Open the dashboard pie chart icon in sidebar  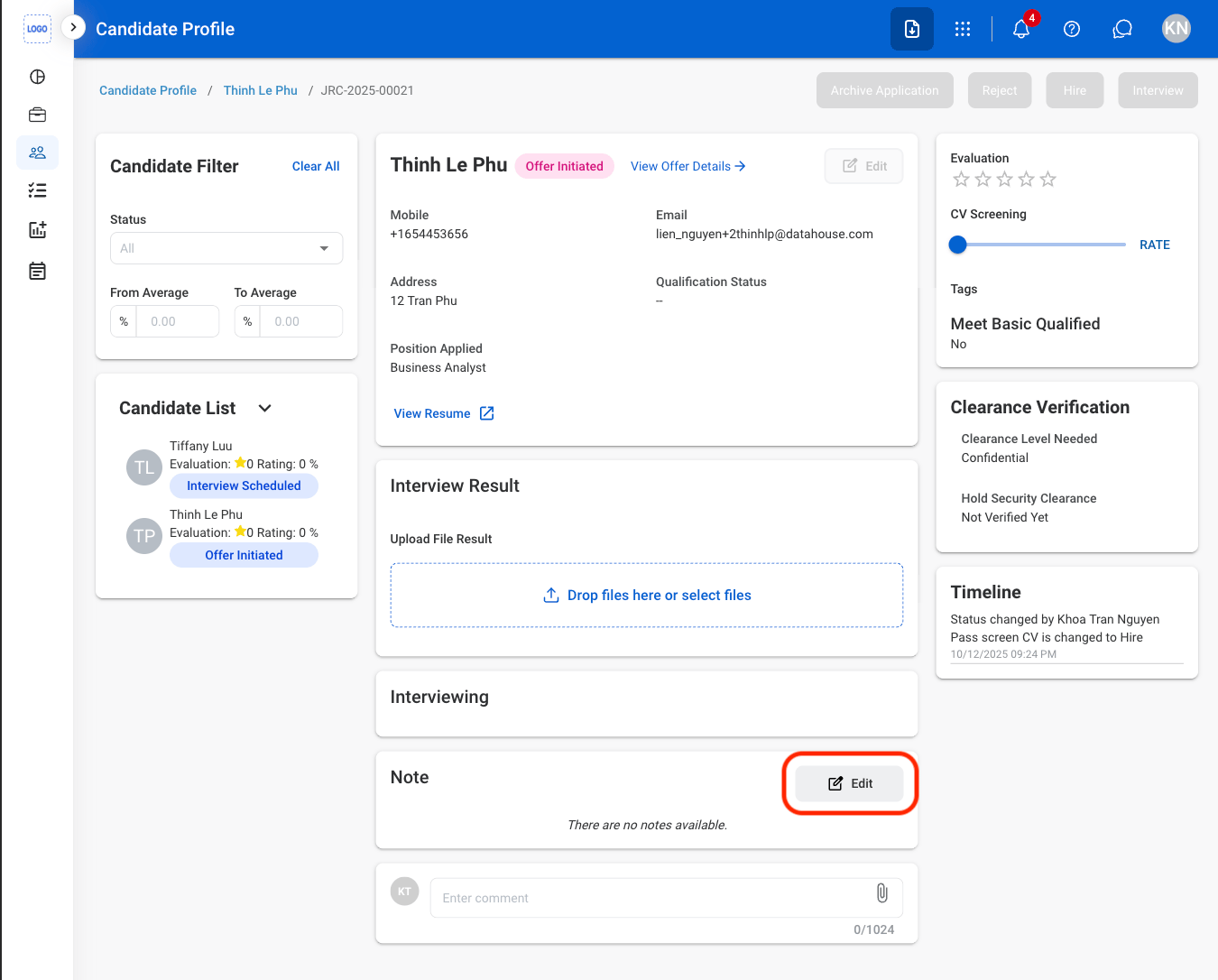(x=37, y=77)
